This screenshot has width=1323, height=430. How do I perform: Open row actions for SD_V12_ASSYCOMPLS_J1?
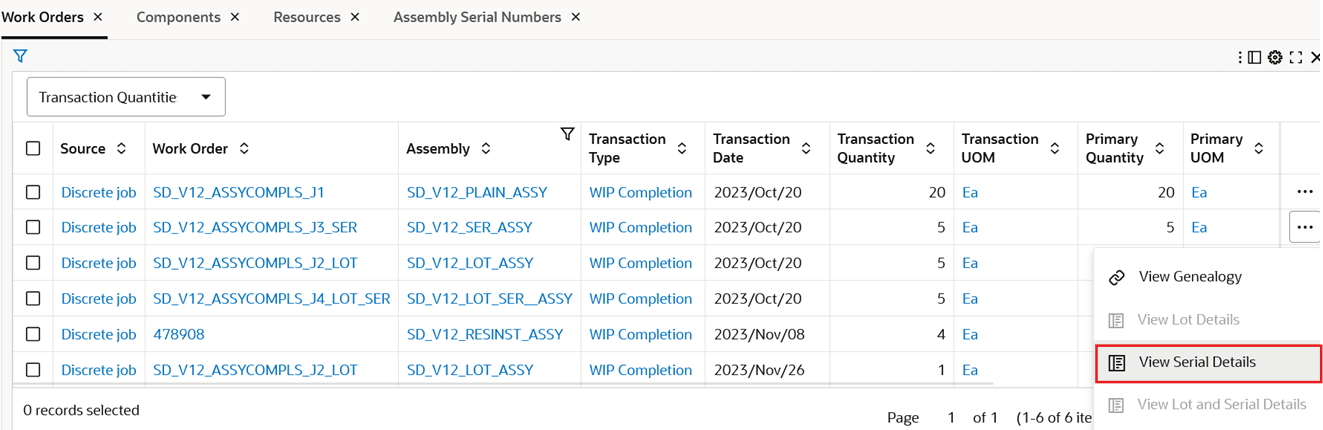tap(1305, 192)
